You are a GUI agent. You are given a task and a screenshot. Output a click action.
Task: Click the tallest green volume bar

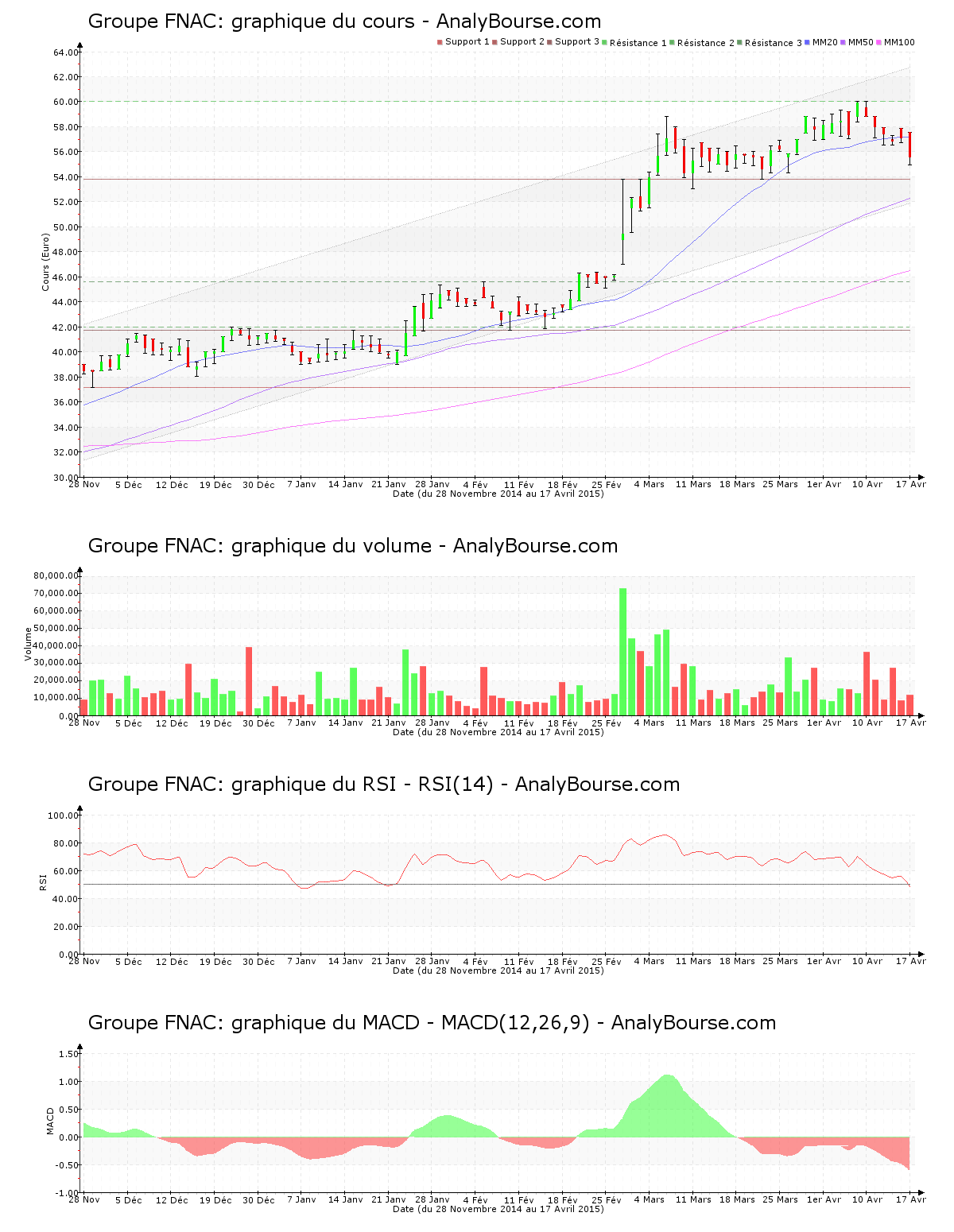click(623, 652)
